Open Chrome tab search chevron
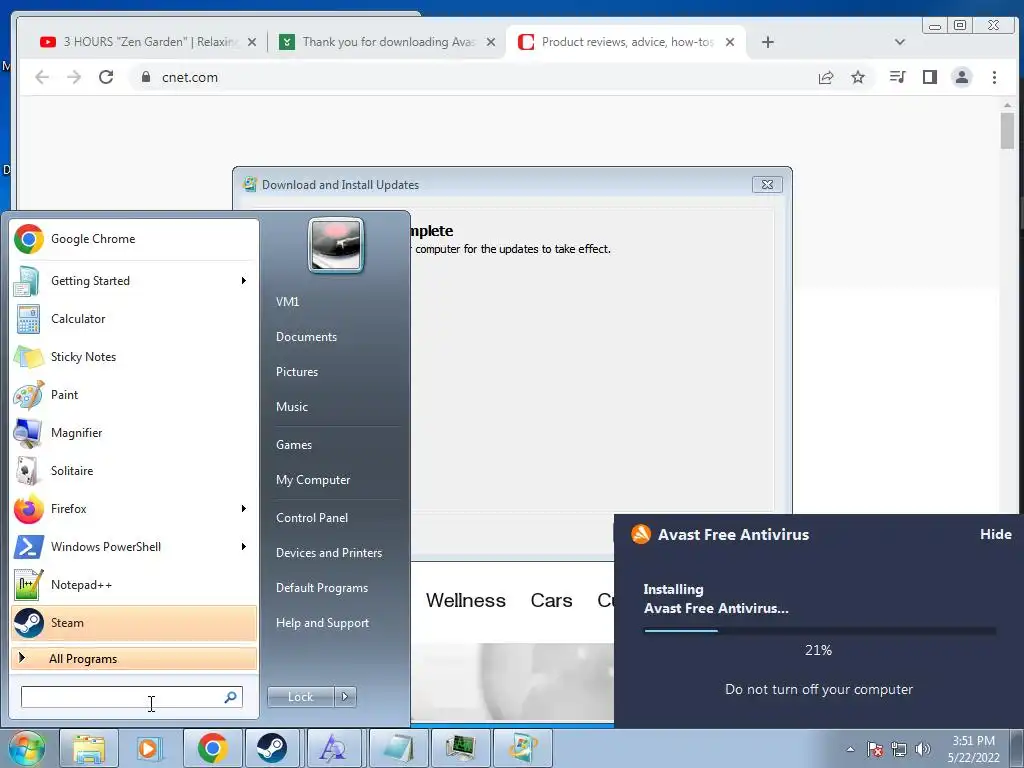The image size is (1024, 768). 900,42
